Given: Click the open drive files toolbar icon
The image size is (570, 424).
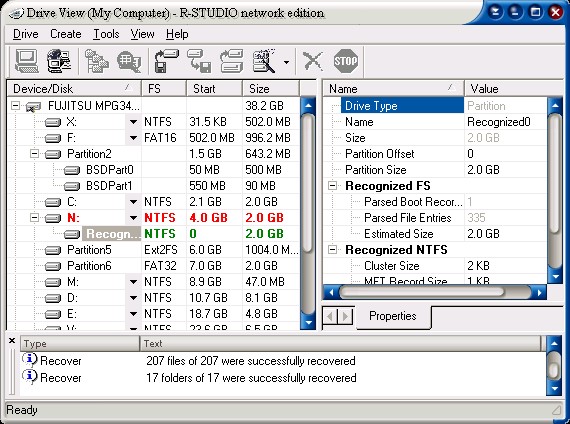Looking at the screenshot, I should click(97, 61).
